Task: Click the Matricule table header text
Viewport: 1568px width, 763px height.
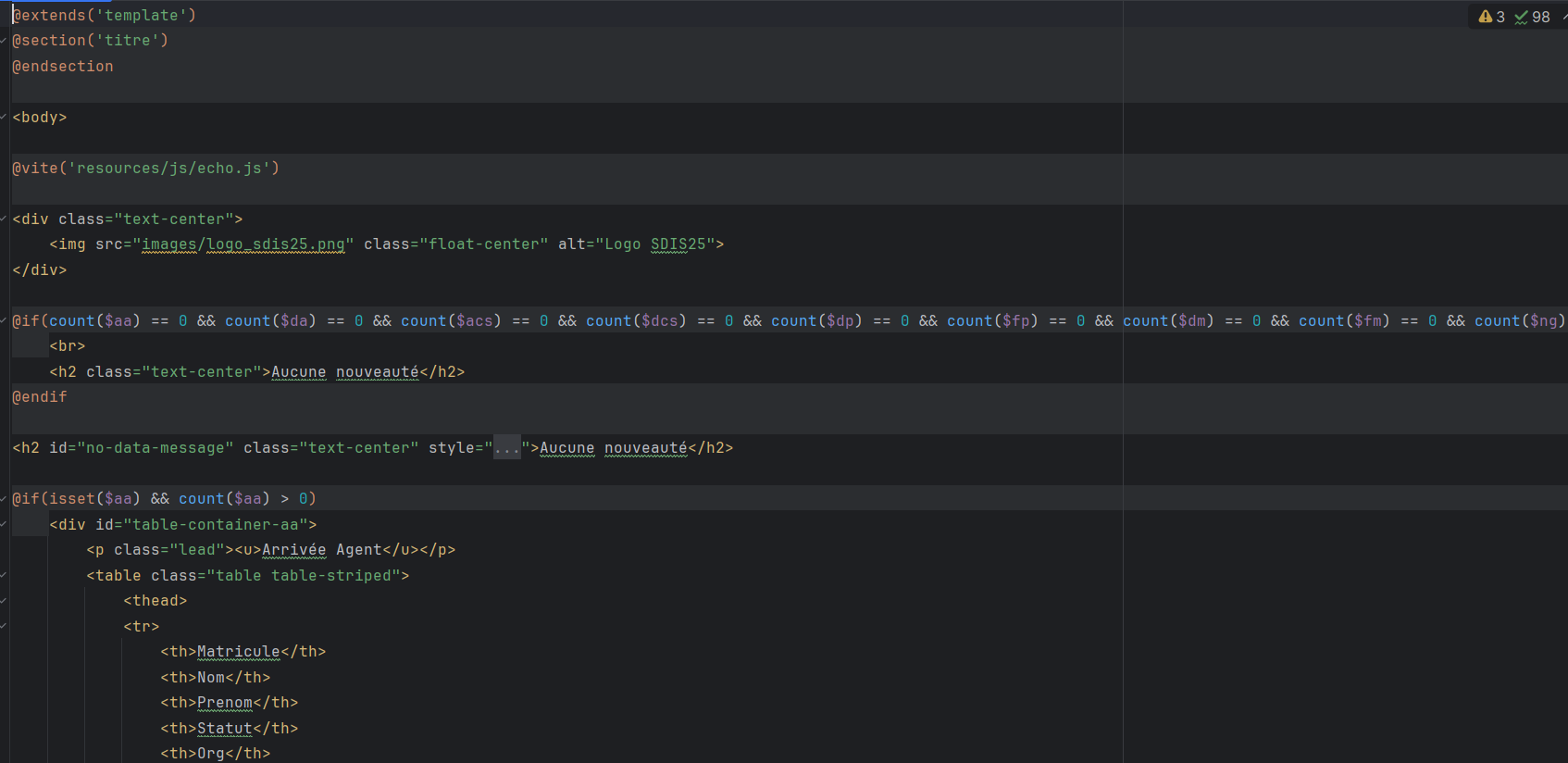Action: click(x=238, y=652)
